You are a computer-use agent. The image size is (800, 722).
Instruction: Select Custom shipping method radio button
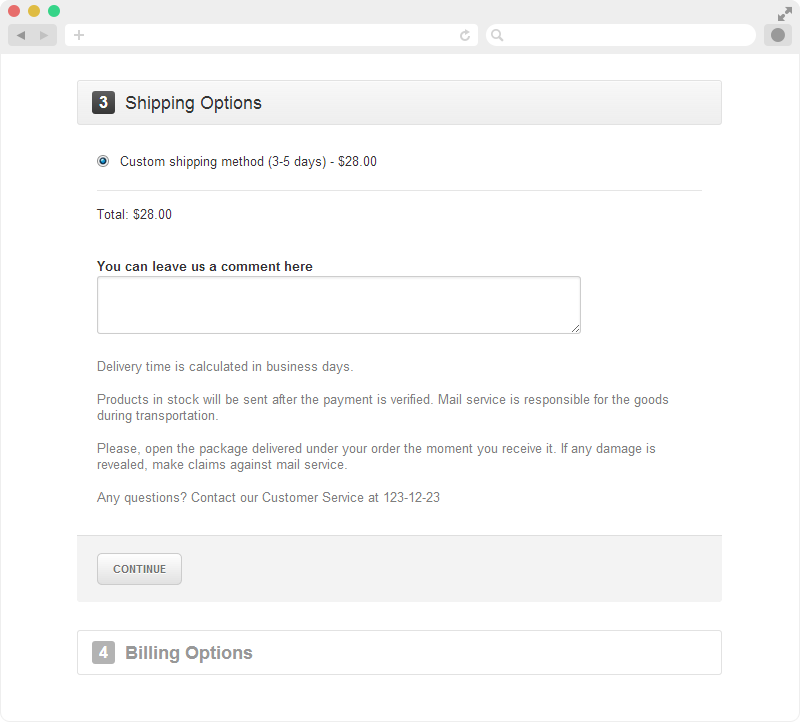(x=103, y=161)
